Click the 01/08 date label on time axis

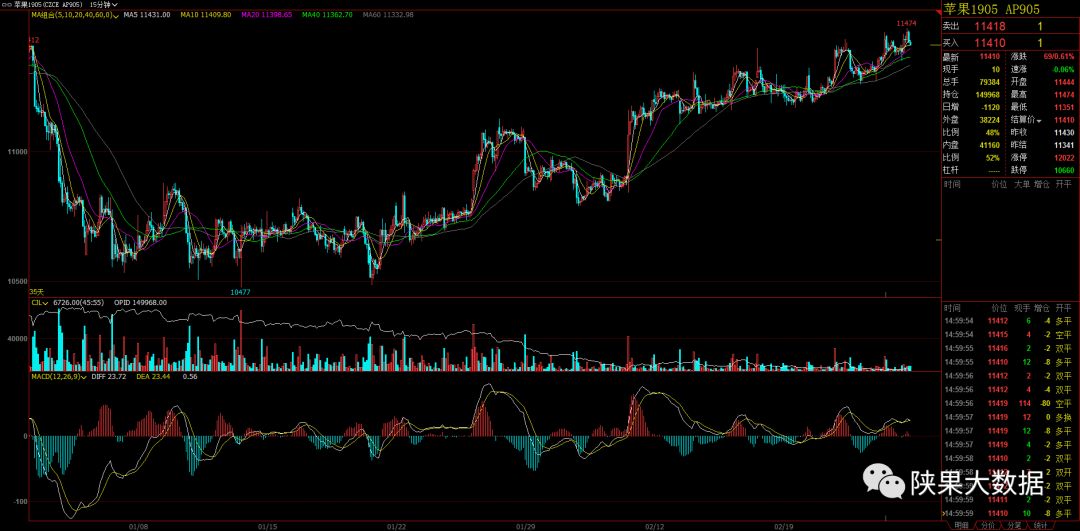click(138, 525)
